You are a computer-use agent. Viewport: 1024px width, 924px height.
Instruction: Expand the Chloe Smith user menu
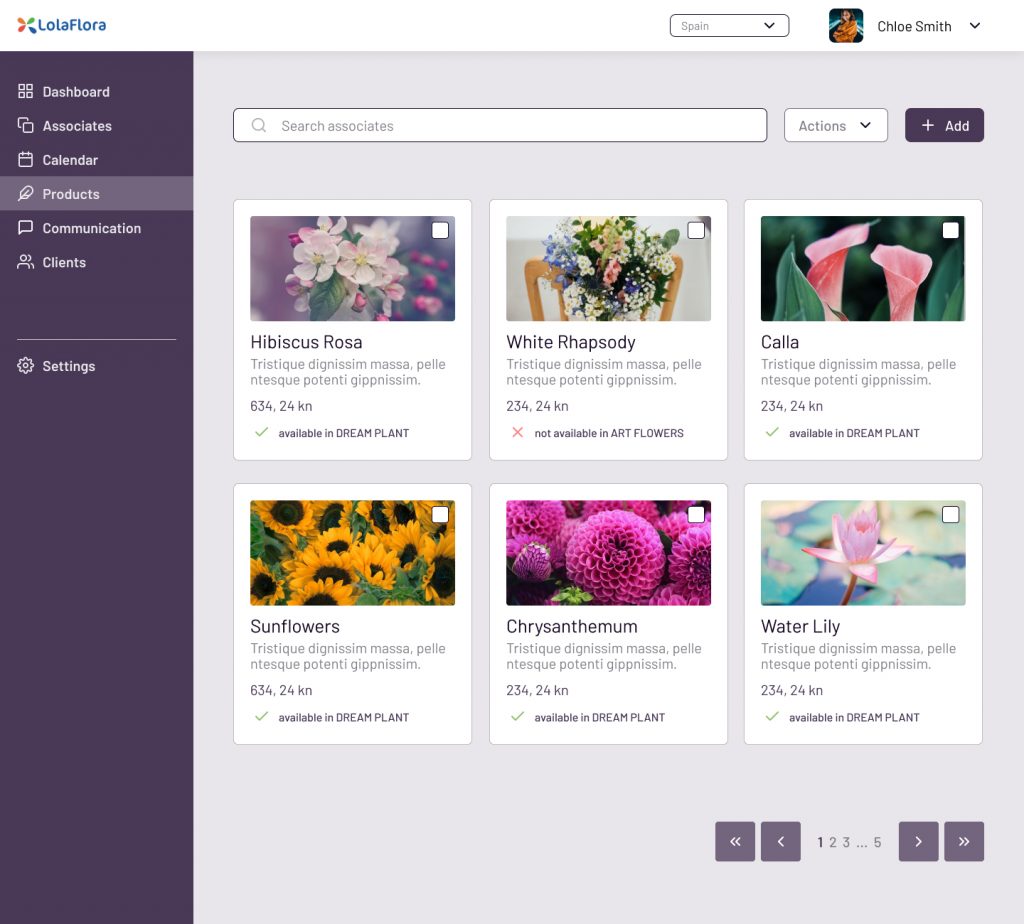pyautogui.click(x=975, y=26)
